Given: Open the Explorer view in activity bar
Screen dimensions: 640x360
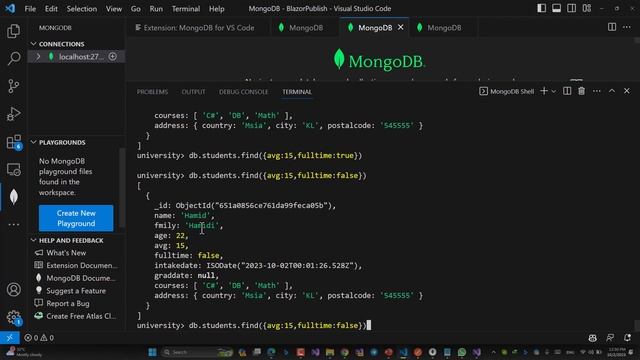Looking at the screenshot, I should coord(13,31).
